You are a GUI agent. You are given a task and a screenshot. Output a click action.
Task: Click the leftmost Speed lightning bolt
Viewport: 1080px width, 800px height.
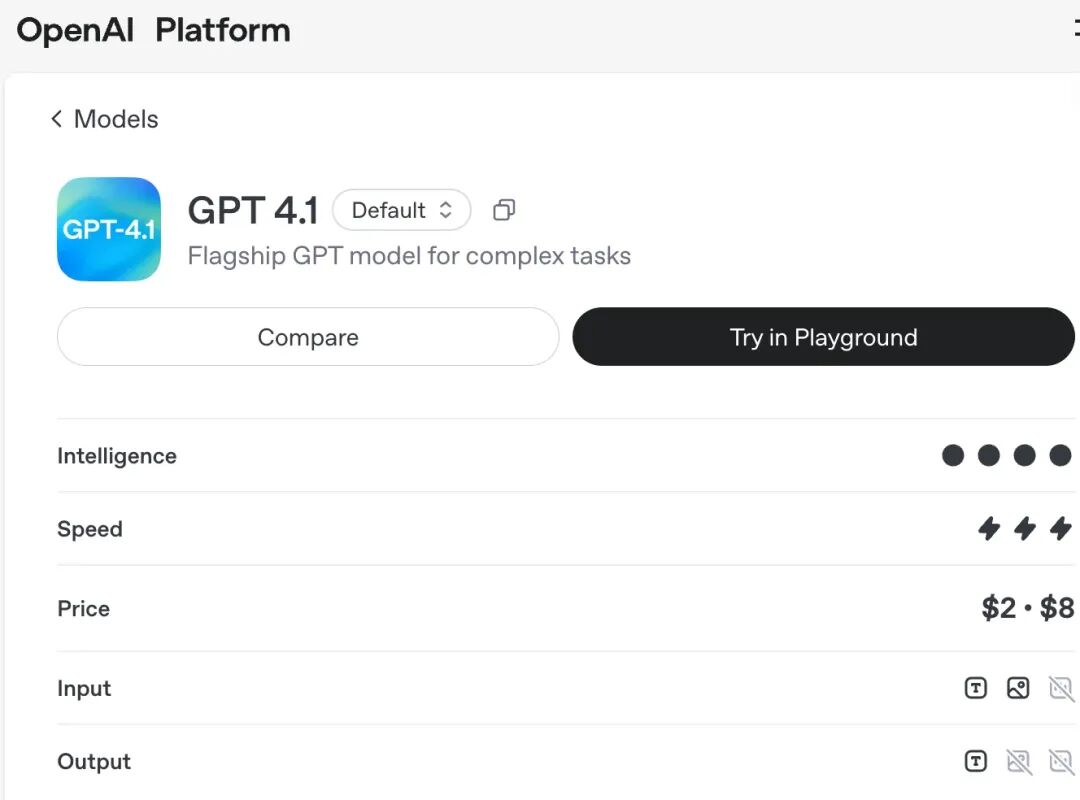pyautogui.click(x=989, y=529)
